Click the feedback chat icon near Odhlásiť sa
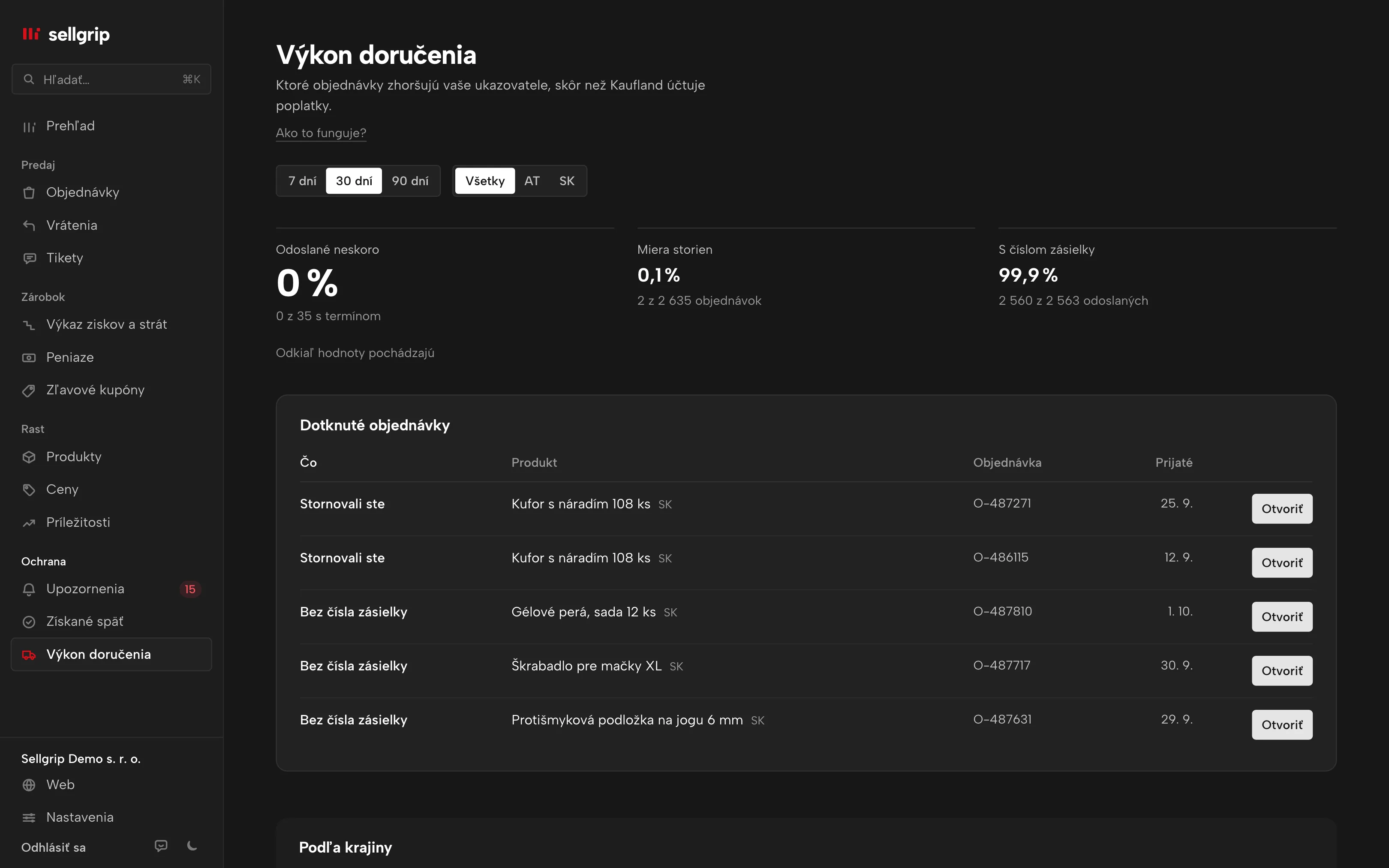 point(161,846)
